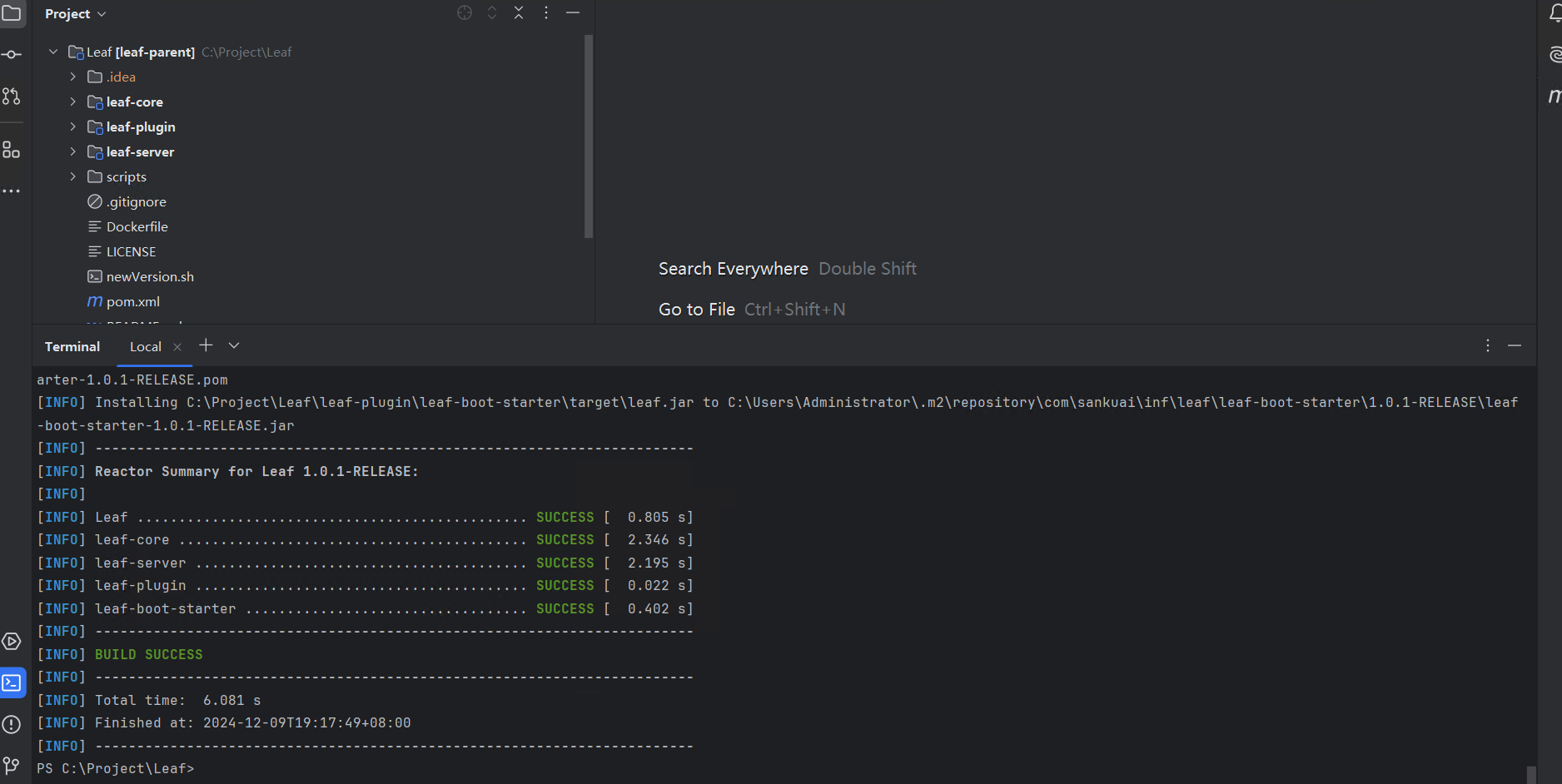Expand the scripts folder

point(73,176)
